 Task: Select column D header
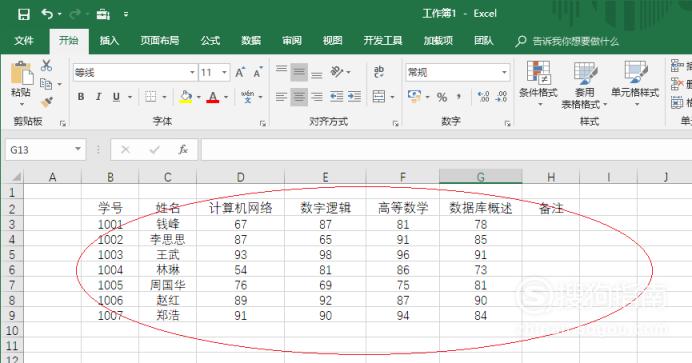[241, 177]
